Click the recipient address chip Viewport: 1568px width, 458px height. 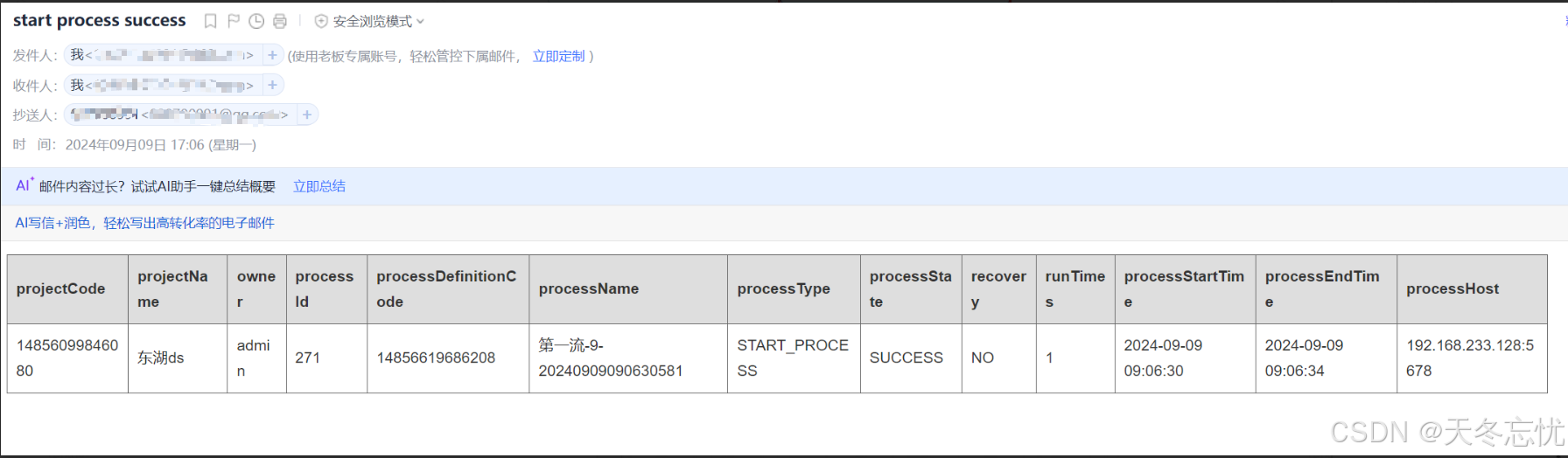point(162,85)
